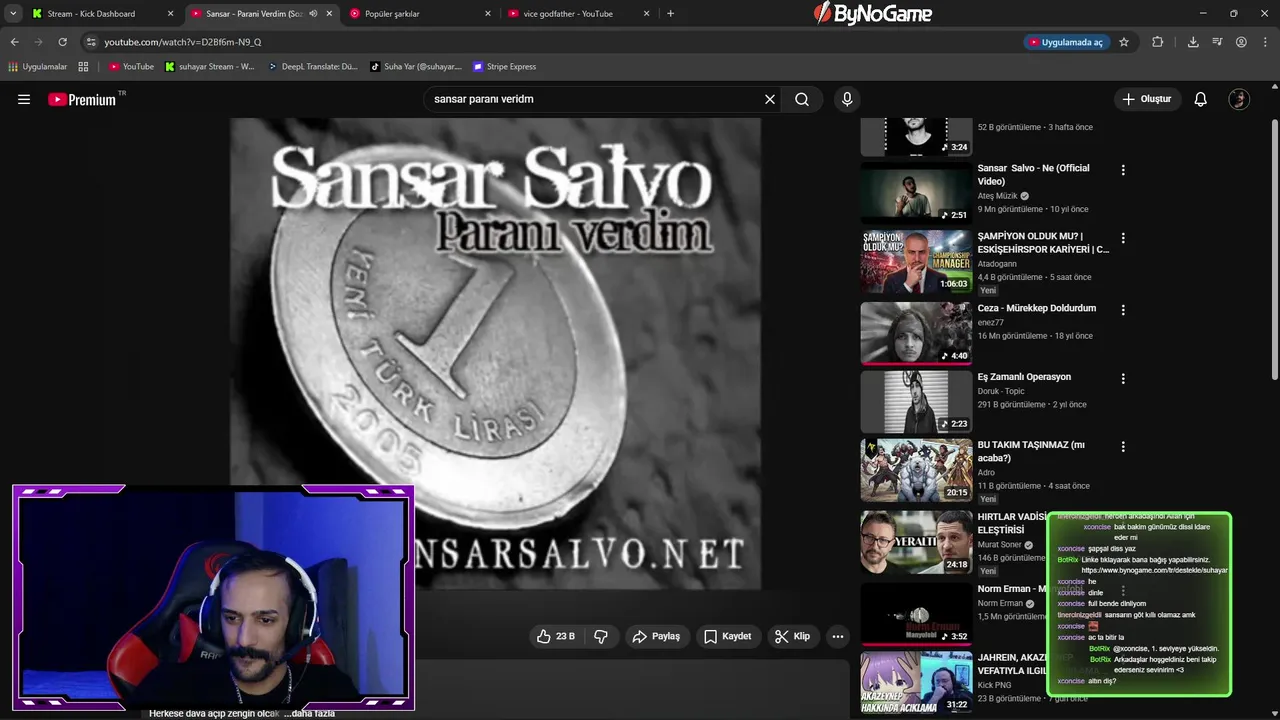Image resolution: width=1280 pixels, height=720 pixels.
Task: Open Suha Yar TikTok bookmark
Action: [416, 67]
